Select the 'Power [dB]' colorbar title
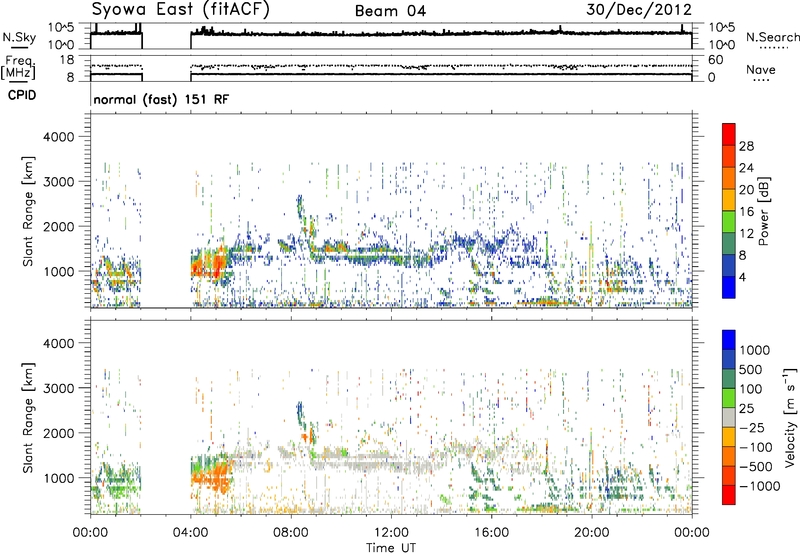The height and width of the screenshot is (554, 800). tap(763, 211)
